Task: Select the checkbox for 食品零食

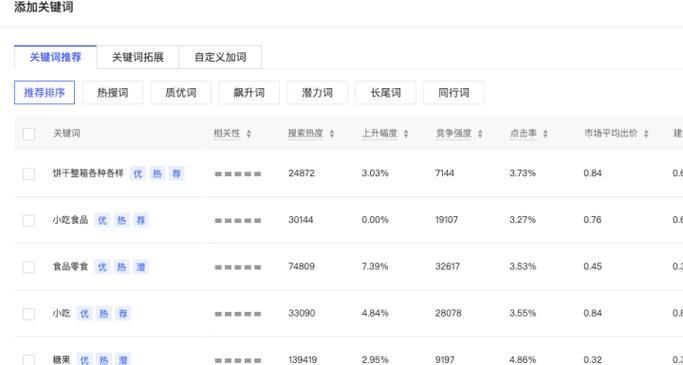Action: 29,267
